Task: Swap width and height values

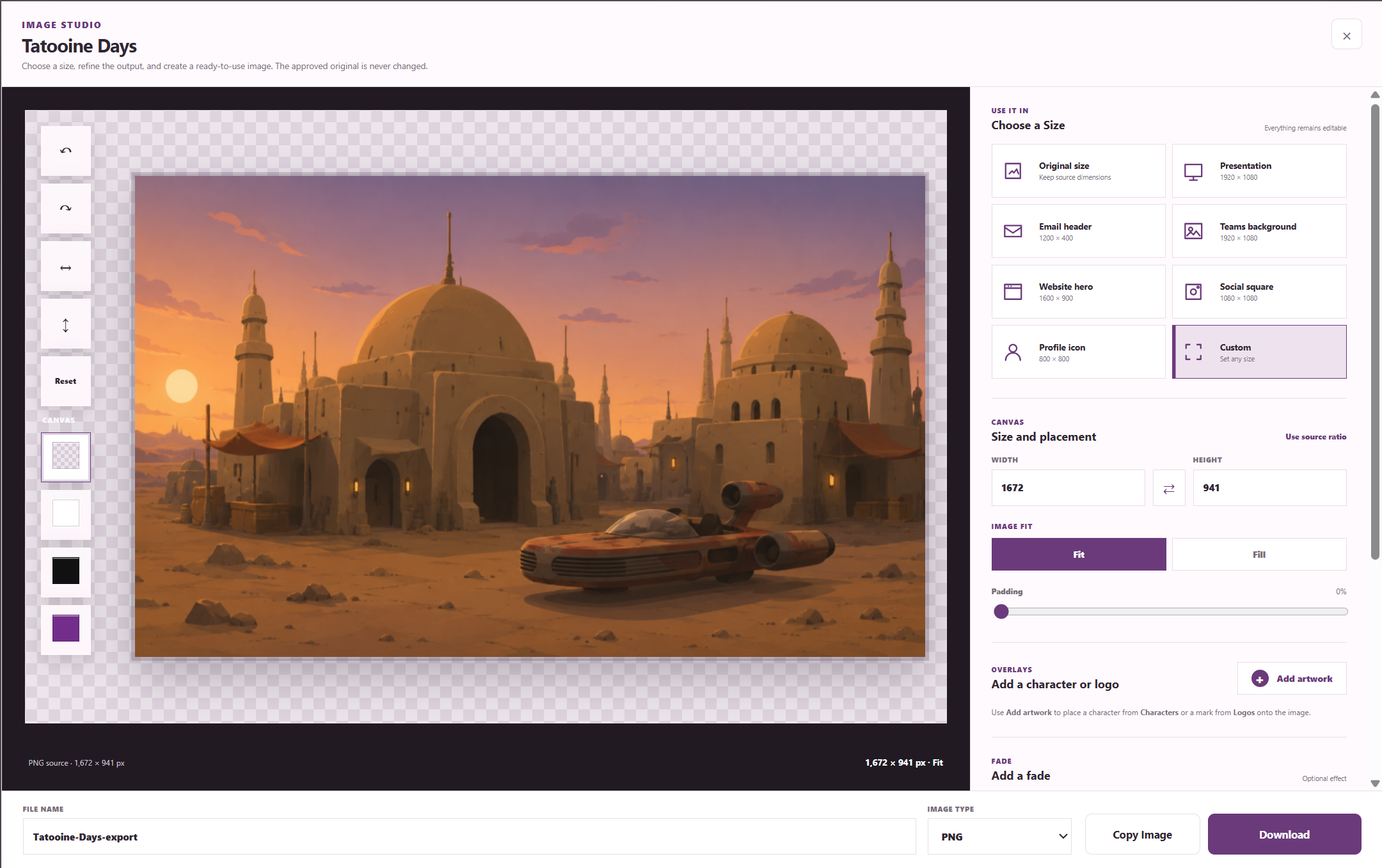Action: point(1169,489)
